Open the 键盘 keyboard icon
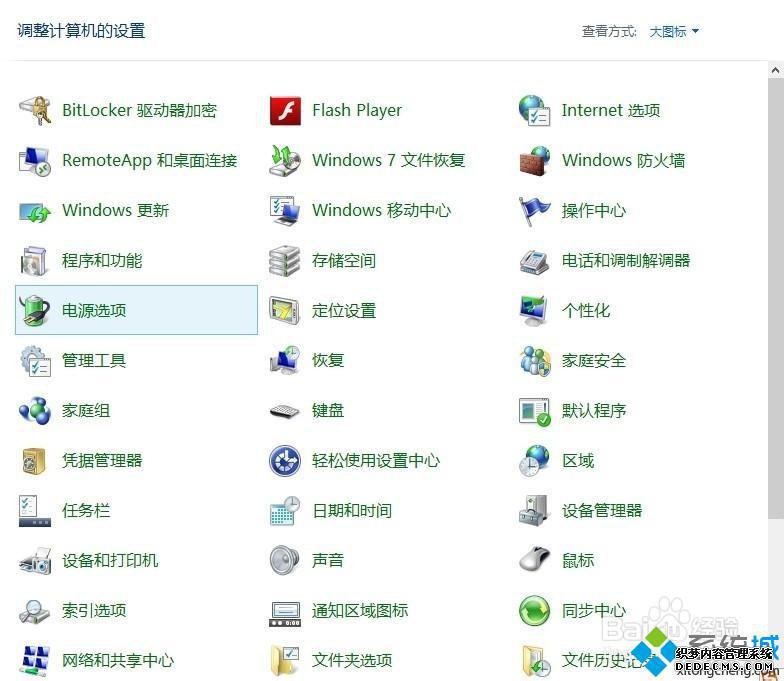This screenshot has height=681, width=784. click(285, 410)
